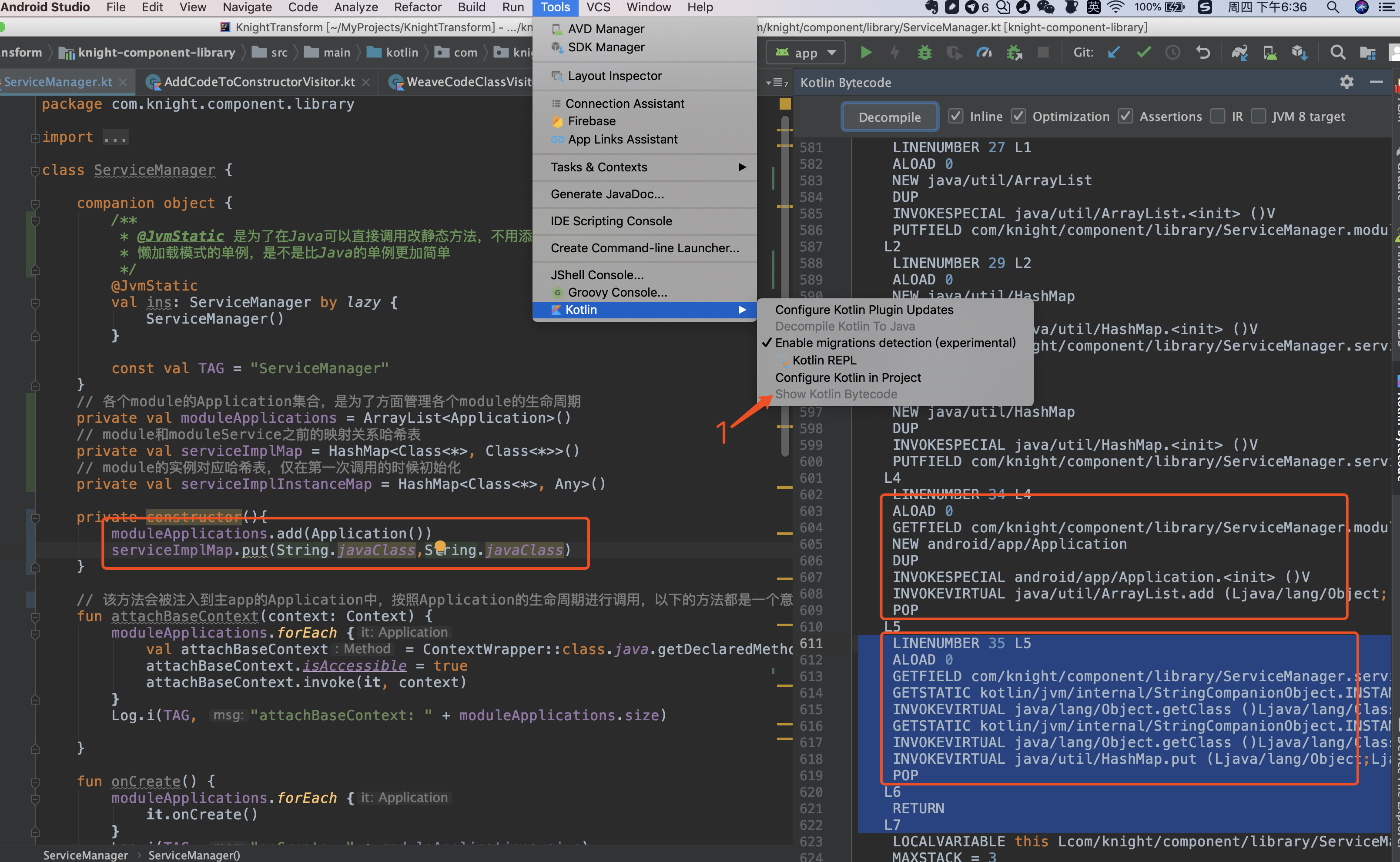Commit changes using the Git checkmark
This screenshot has height=862, width=1400.
click(x=1143, y=53)
